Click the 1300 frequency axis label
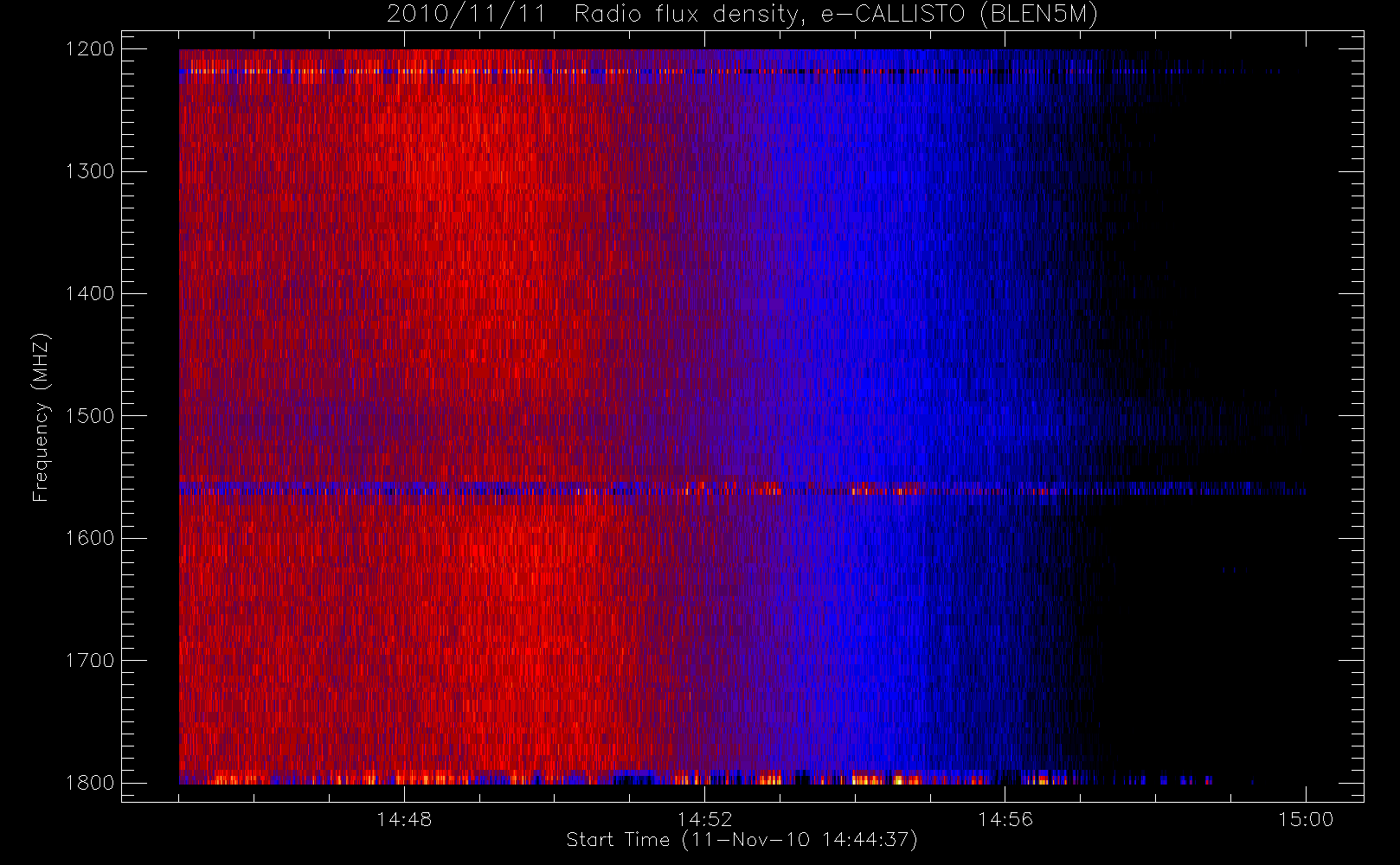This screenshot has height=865, width=1400. coord(90,171)
